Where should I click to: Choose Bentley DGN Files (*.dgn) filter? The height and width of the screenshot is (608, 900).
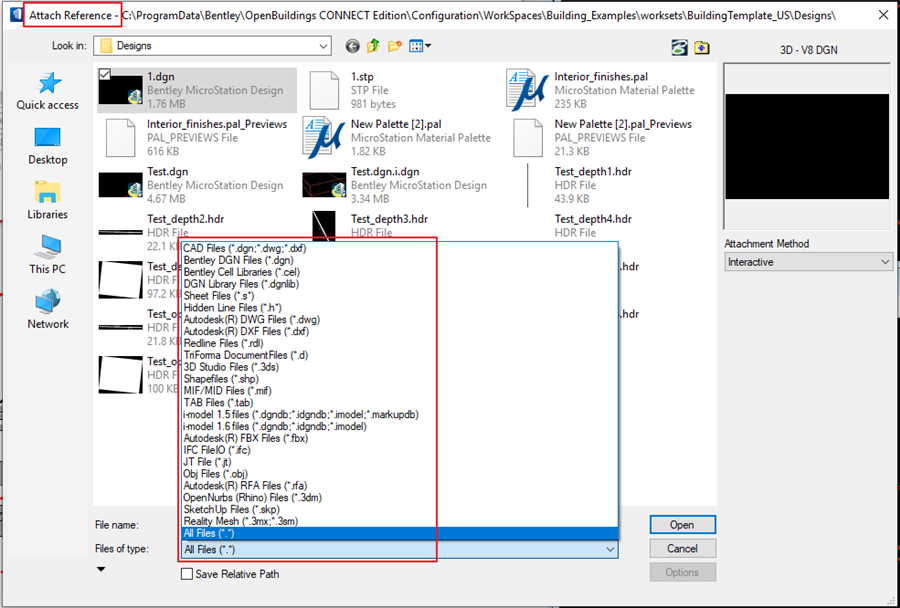tap(399, 261)
